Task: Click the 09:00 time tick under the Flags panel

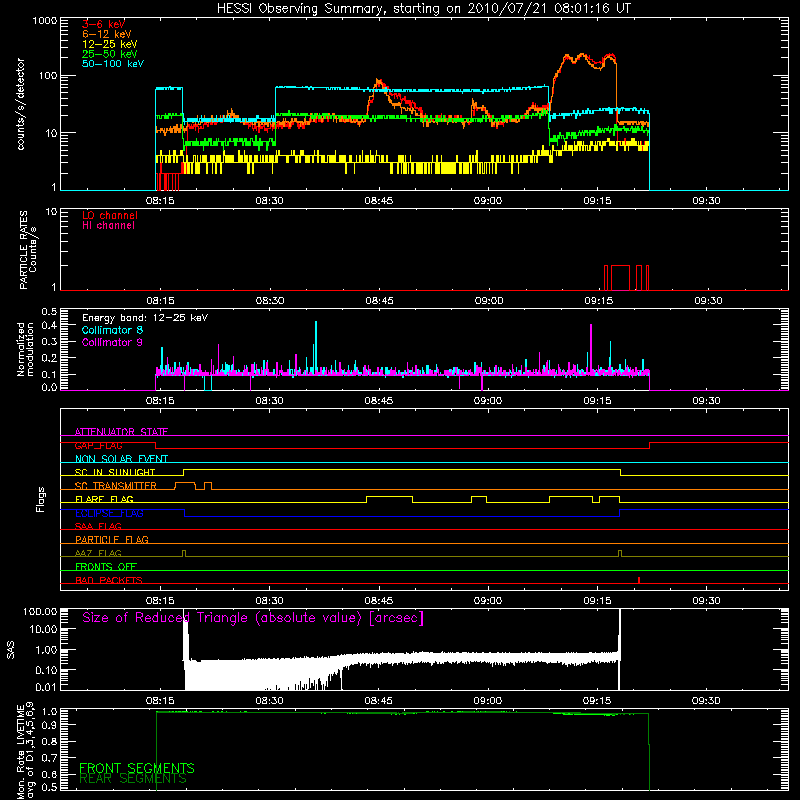Action: (488, 601)
